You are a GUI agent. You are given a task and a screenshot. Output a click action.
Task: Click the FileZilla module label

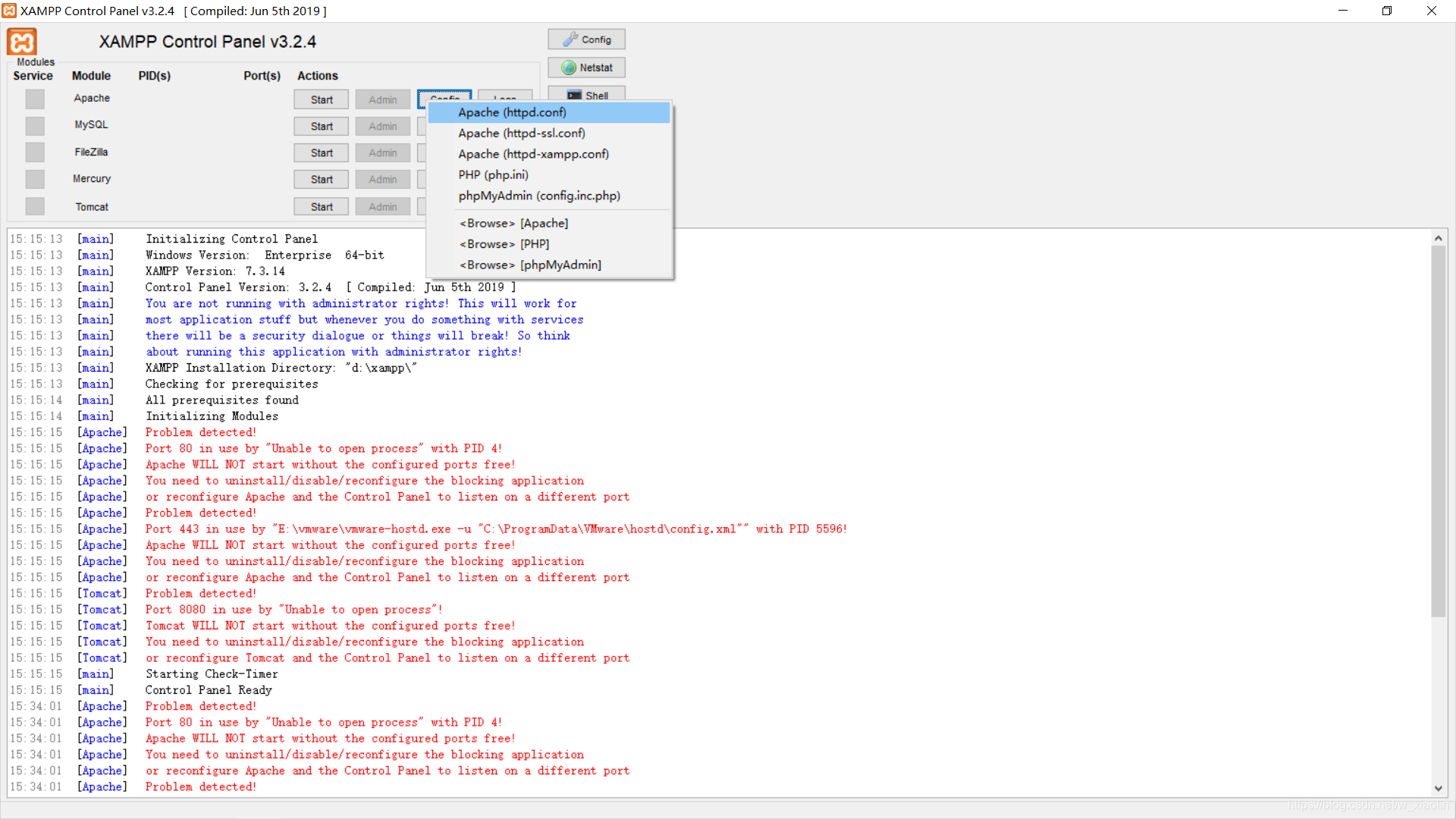(91, 152)
